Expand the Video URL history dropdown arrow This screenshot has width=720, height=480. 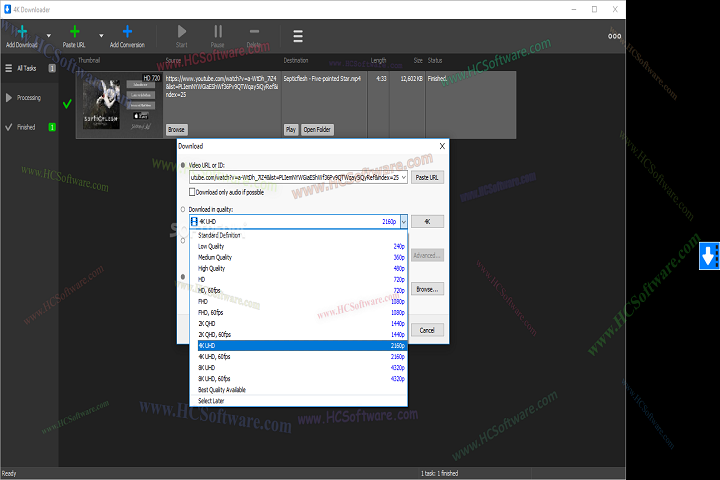point(404,177)
